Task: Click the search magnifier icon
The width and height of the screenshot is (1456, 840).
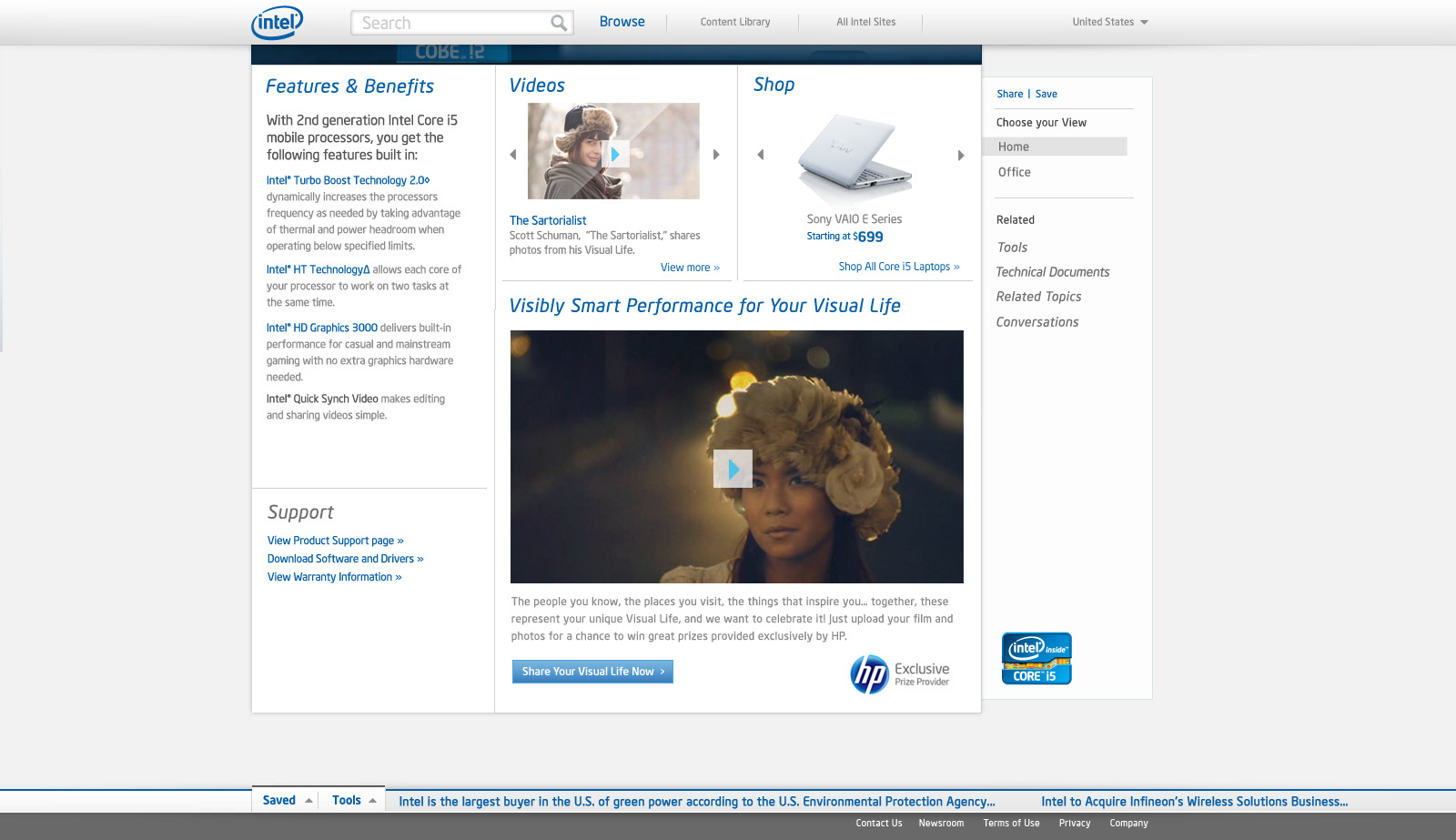Action: [559, 23]
